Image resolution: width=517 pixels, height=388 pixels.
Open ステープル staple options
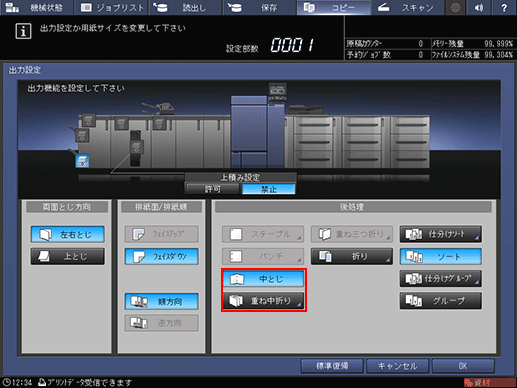pyautogui.click(x=263, y=234)
